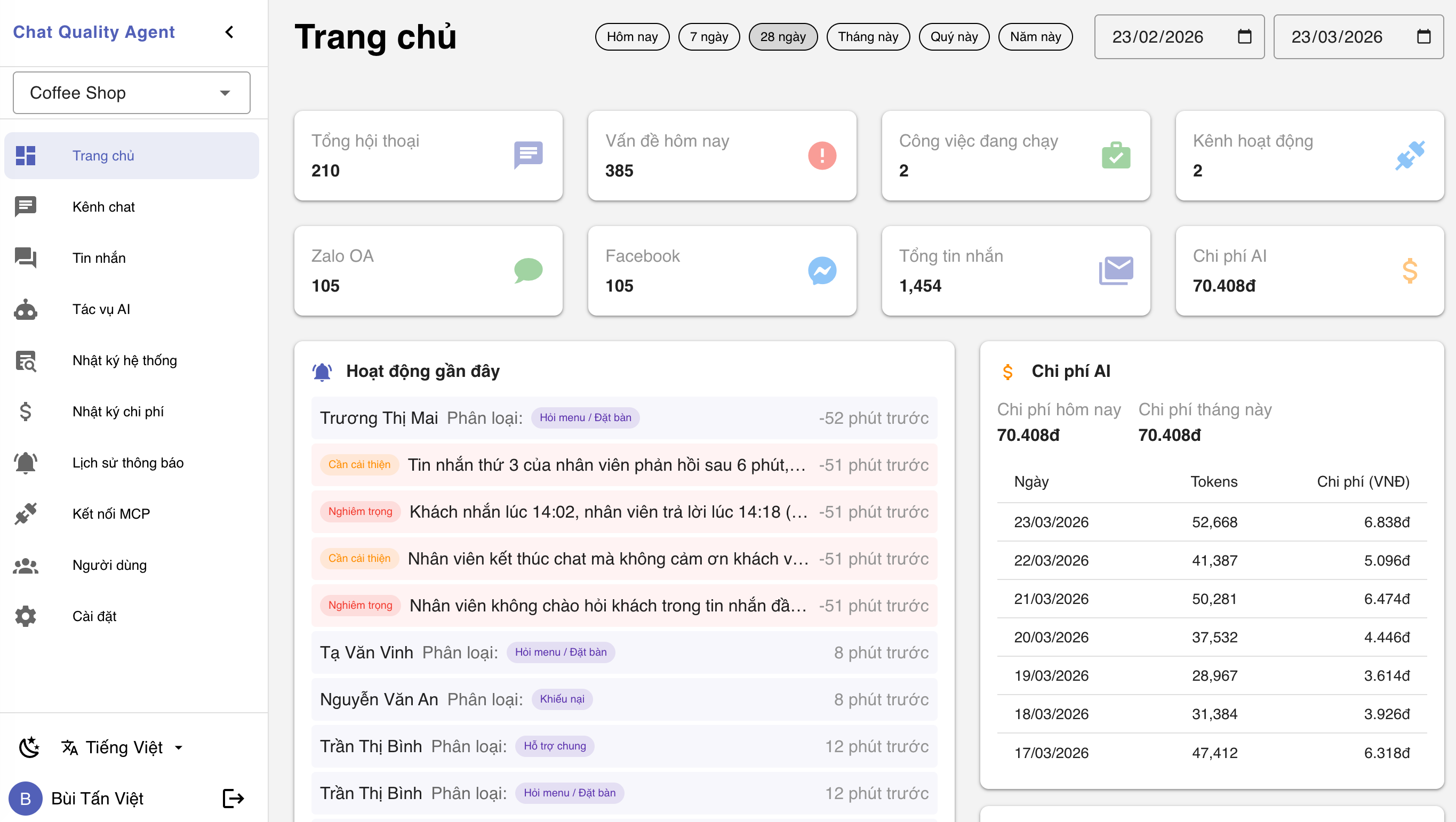Click the Nhật ký chi phí dollar icon
This screenshot has width=1456, height=822.
[x=26, y=412]
